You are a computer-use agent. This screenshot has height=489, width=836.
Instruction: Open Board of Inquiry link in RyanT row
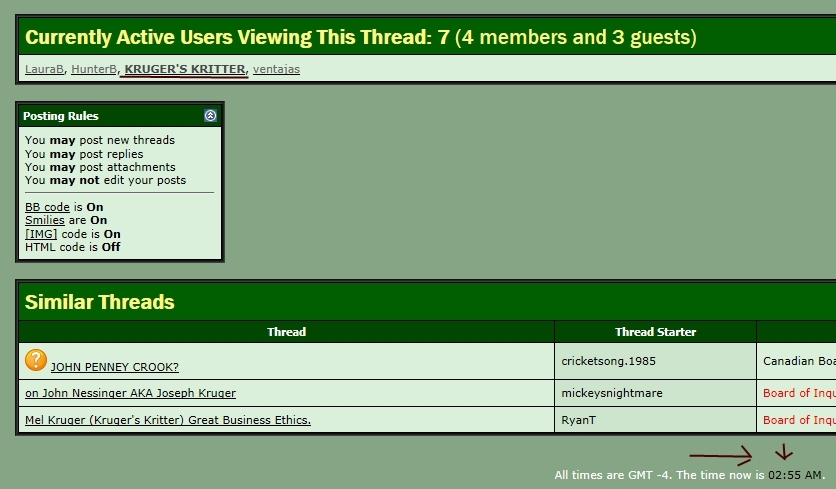(x=799, y=420)
